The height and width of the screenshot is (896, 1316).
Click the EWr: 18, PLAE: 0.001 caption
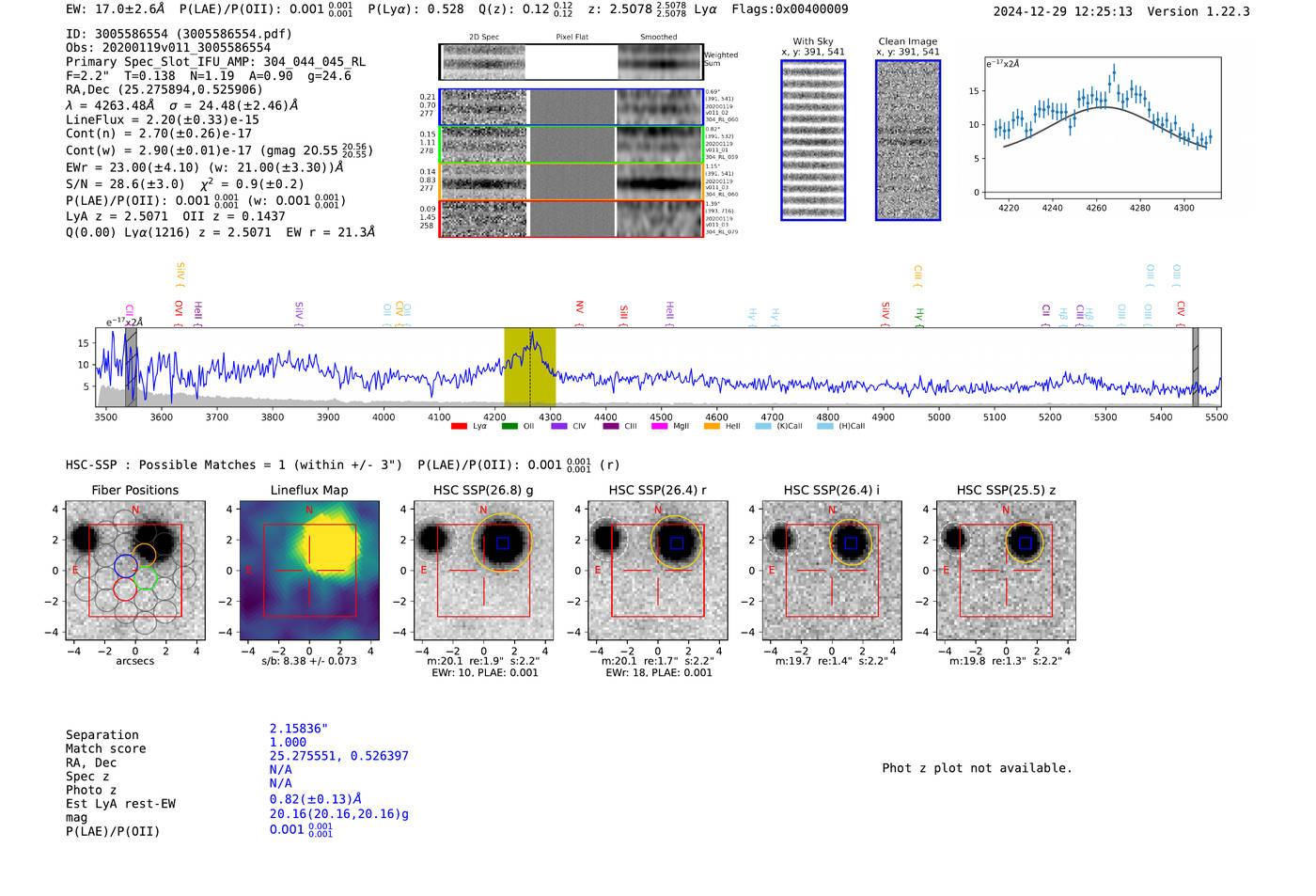pos(659,673)
